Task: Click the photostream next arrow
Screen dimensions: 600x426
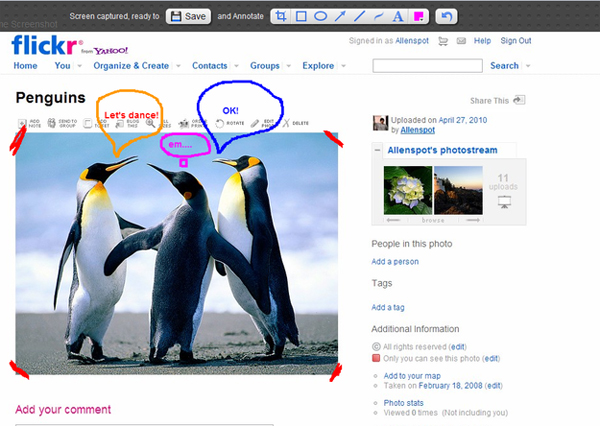Action: click(473, 220)
